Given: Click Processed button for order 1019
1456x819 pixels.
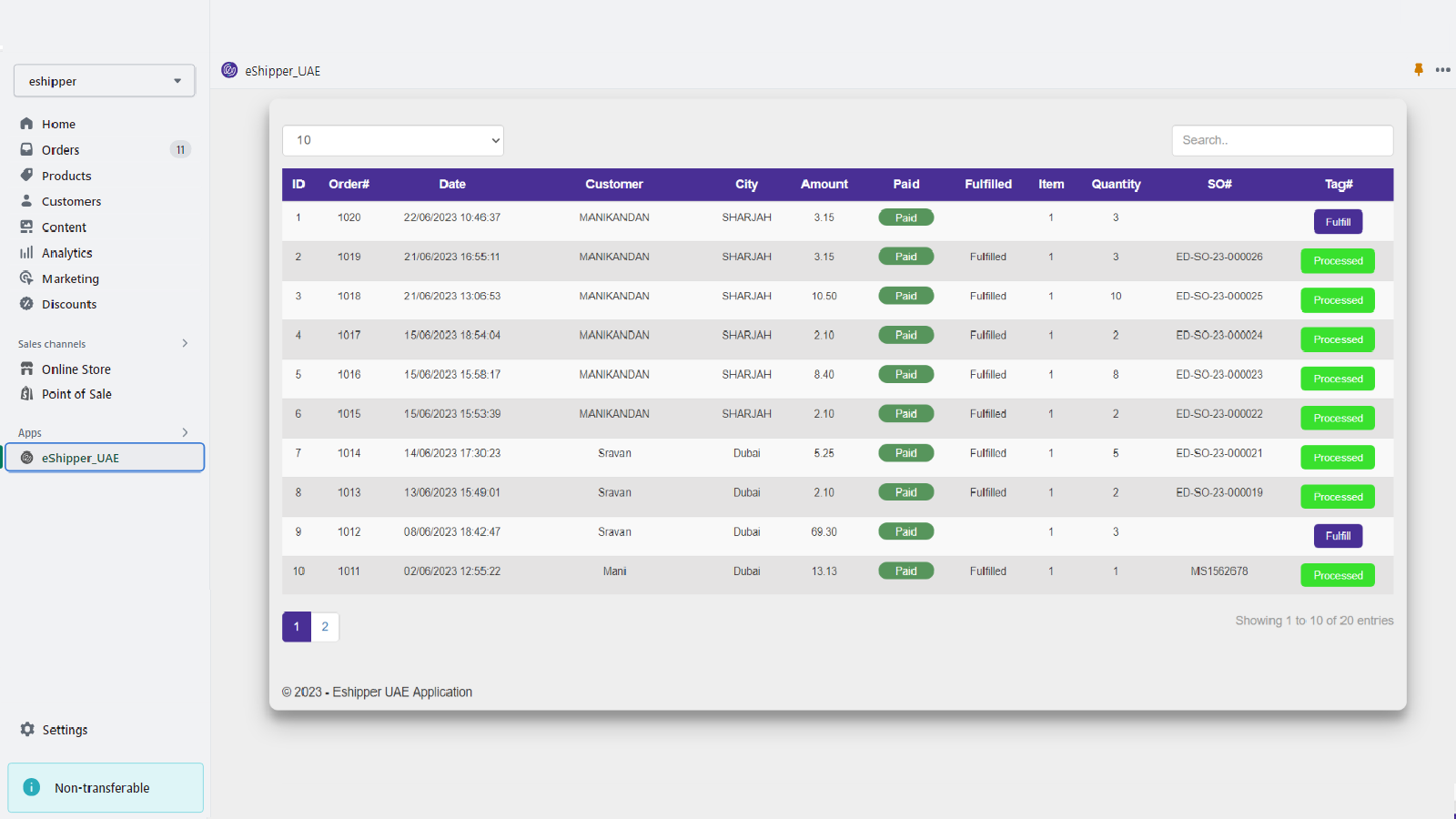Looking at the screenshot, I should (1338, 261).
